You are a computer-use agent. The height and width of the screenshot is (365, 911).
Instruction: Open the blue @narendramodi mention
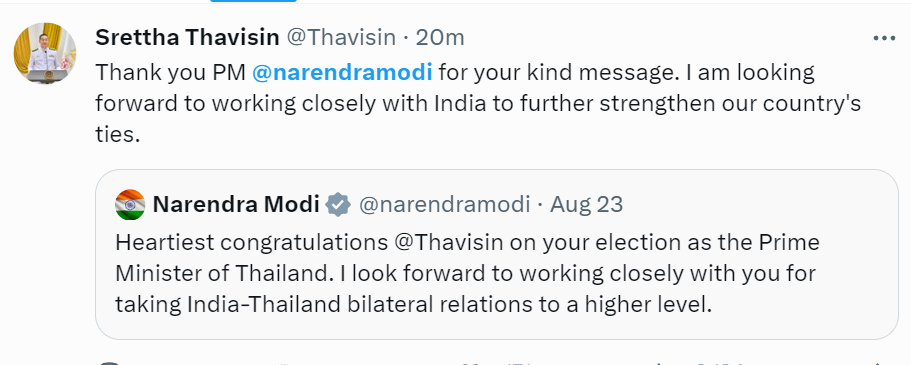[342, 73]
